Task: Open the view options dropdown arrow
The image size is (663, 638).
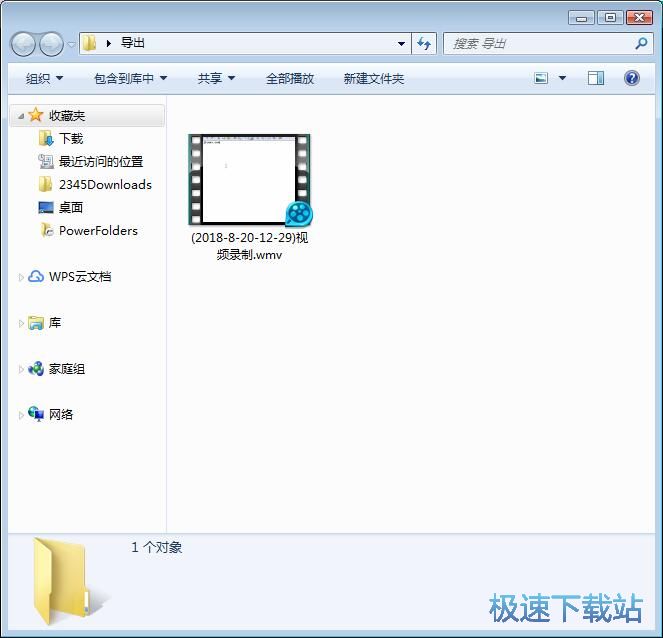Action: (x=562, y=78)
